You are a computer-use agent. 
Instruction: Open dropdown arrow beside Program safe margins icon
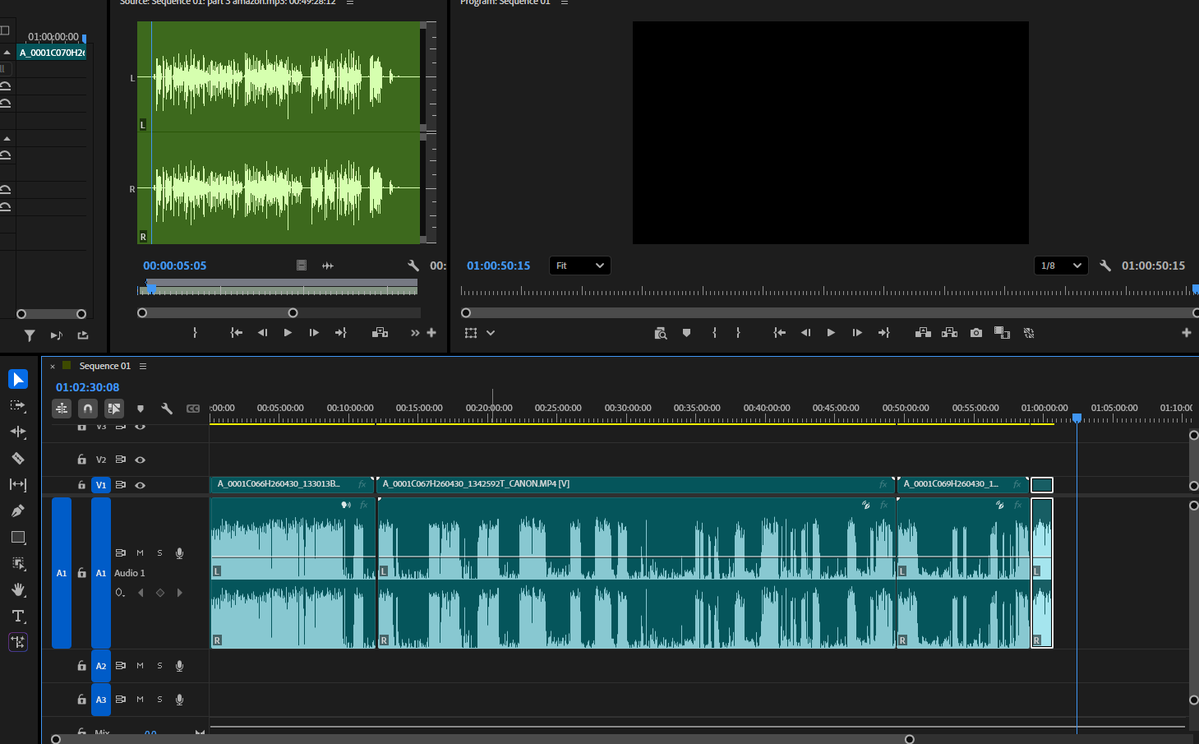(x=490, y=333)
